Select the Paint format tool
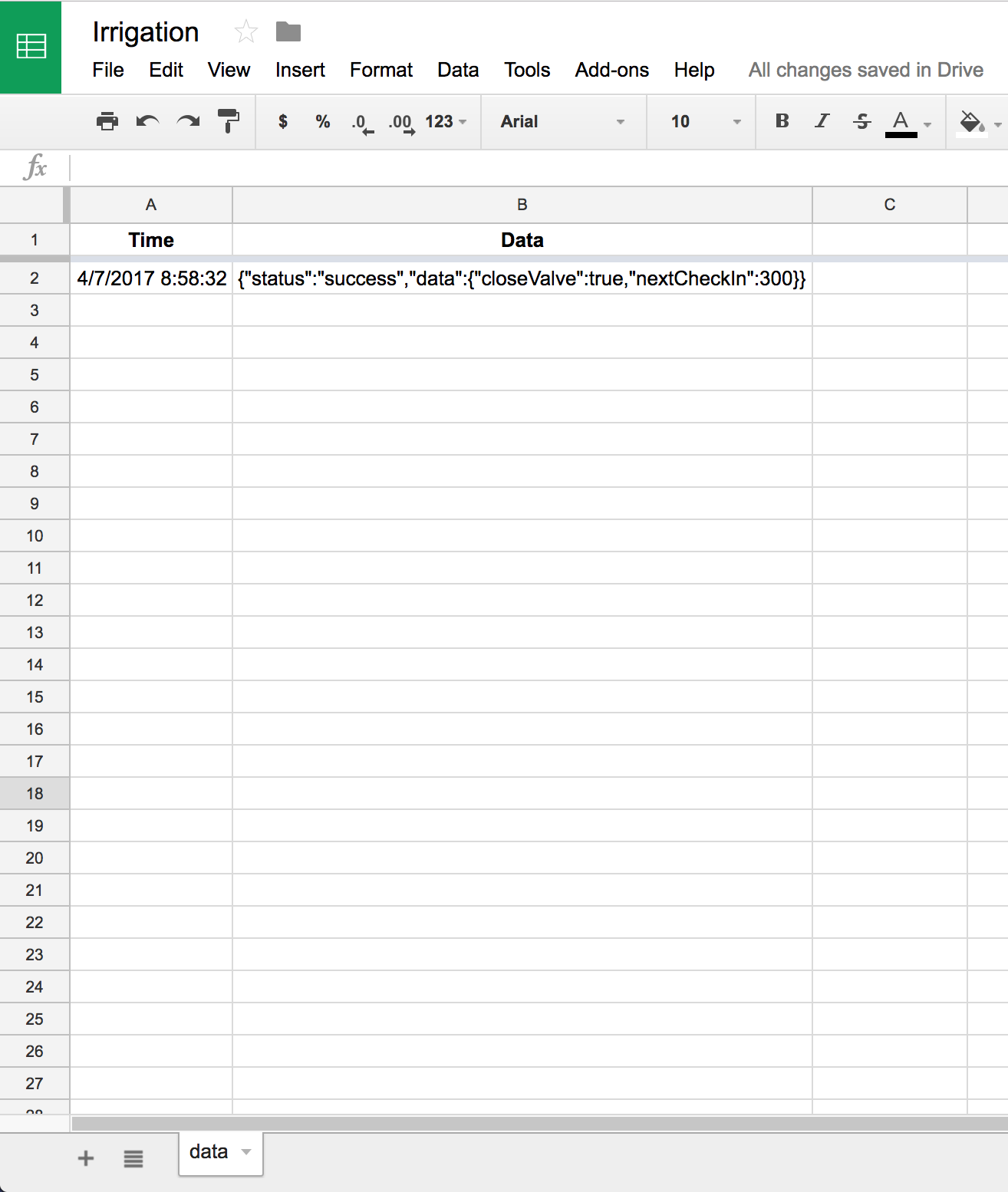 coord(228,121)
